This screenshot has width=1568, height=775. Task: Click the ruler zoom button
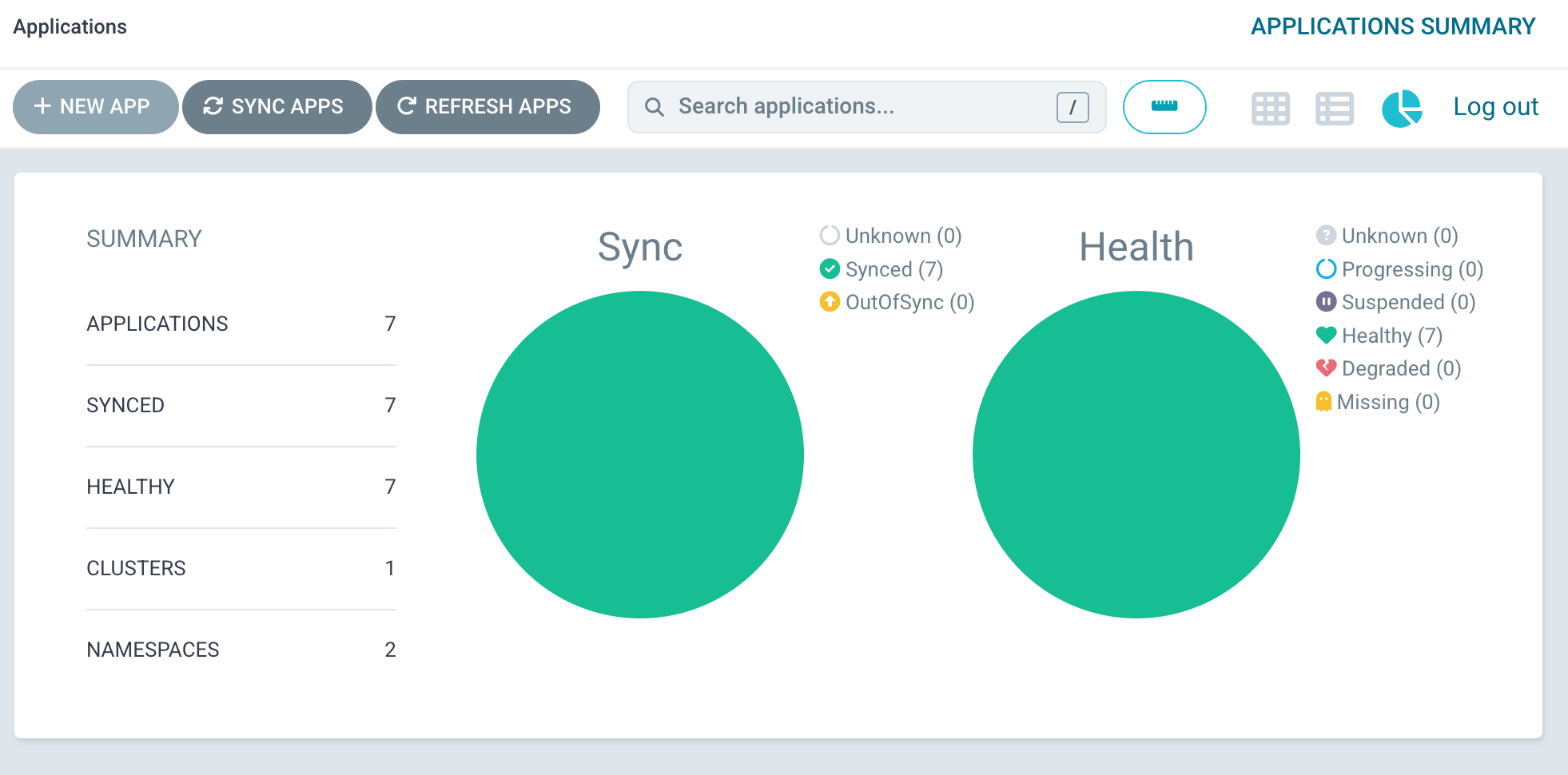click(1164, 107)
